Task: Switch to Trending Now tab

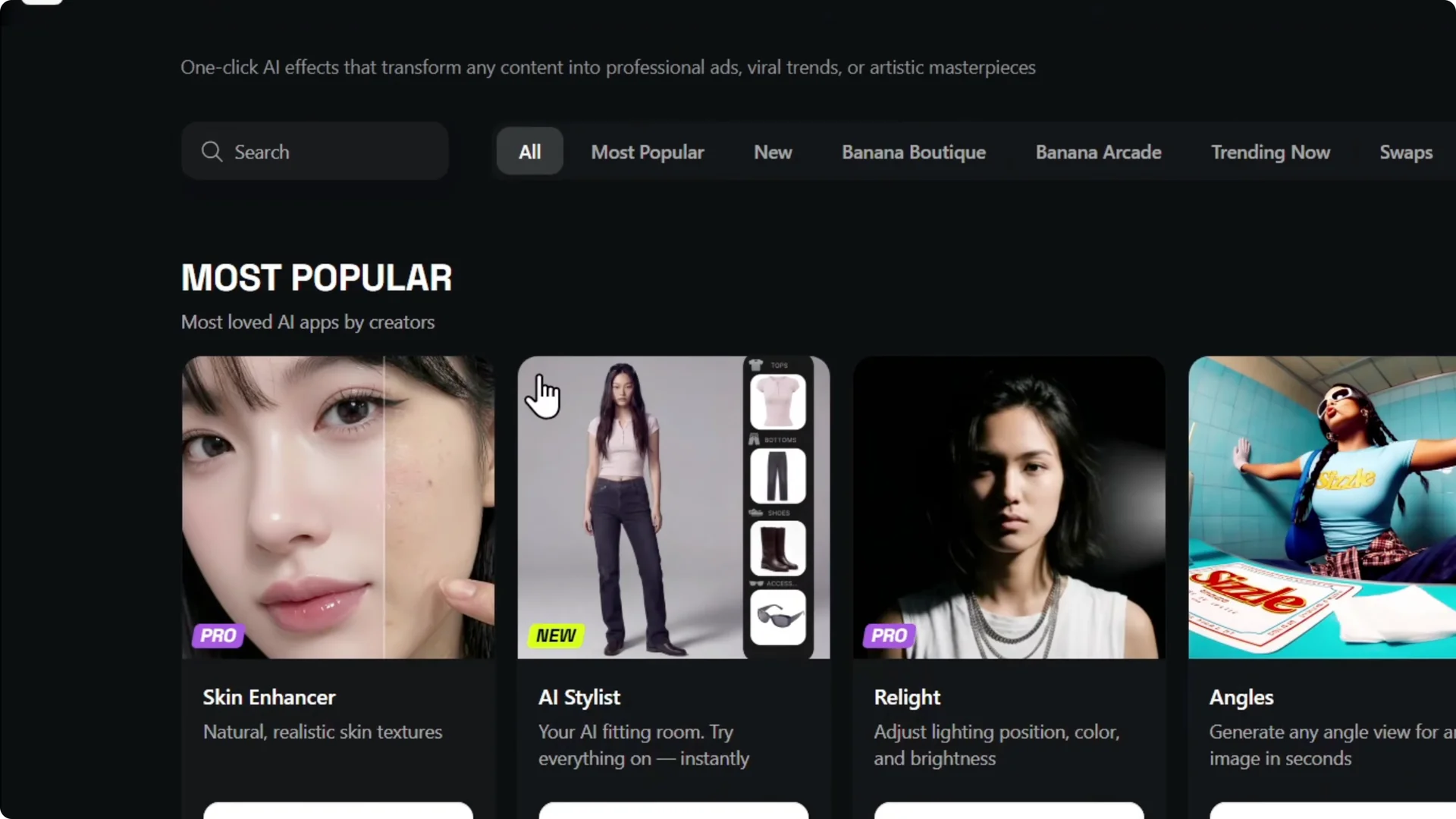Action: (x=1270, y=152)
